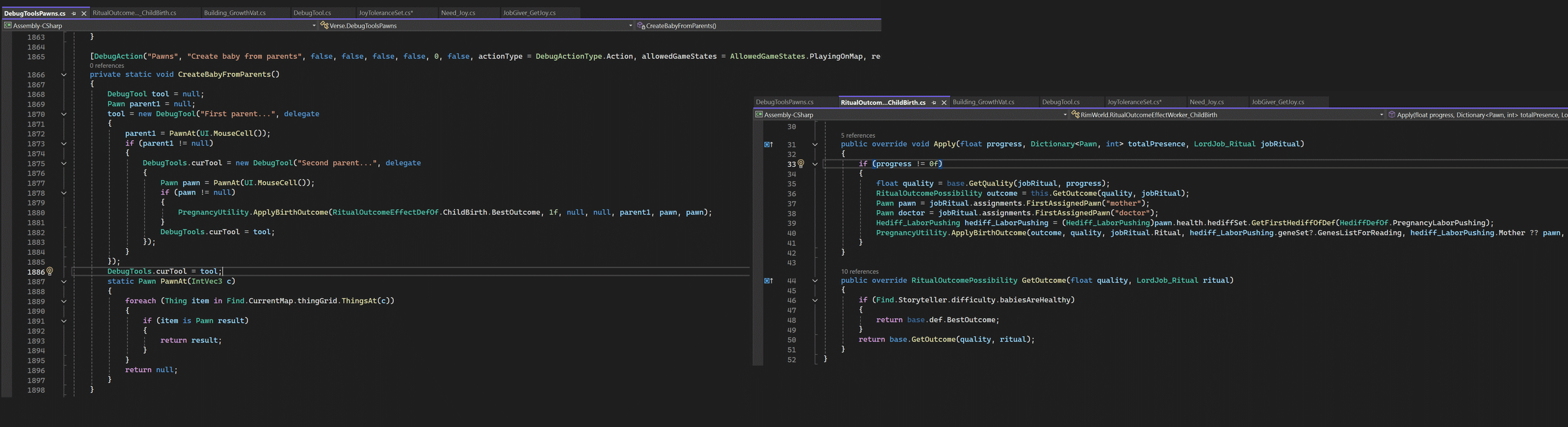Click the Assembly-CSharp project icon in left editor
This screenshot has width=1568, height=427.
pyautogui.click(x=8, y=25)
